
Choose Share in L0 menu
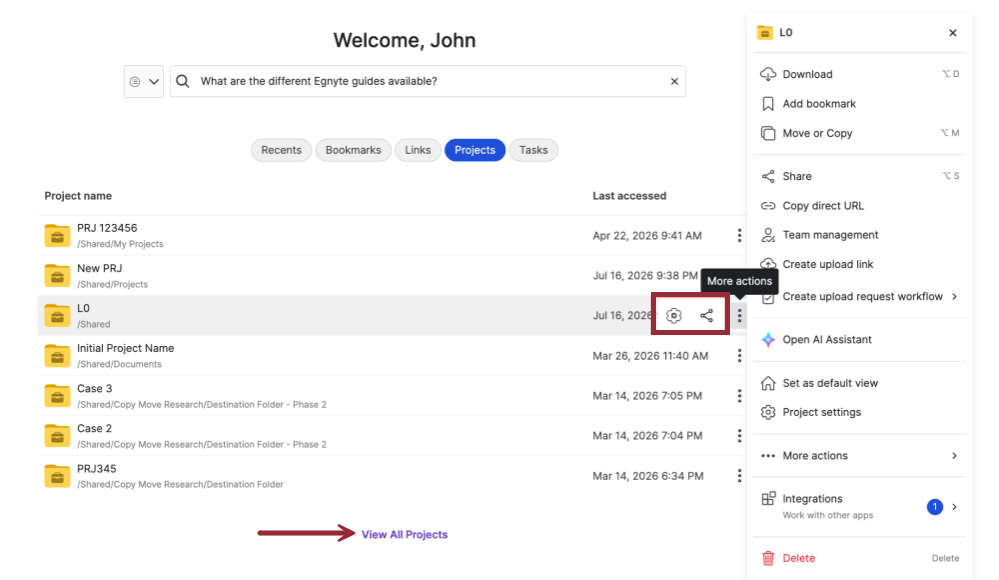tap(859, 176)
